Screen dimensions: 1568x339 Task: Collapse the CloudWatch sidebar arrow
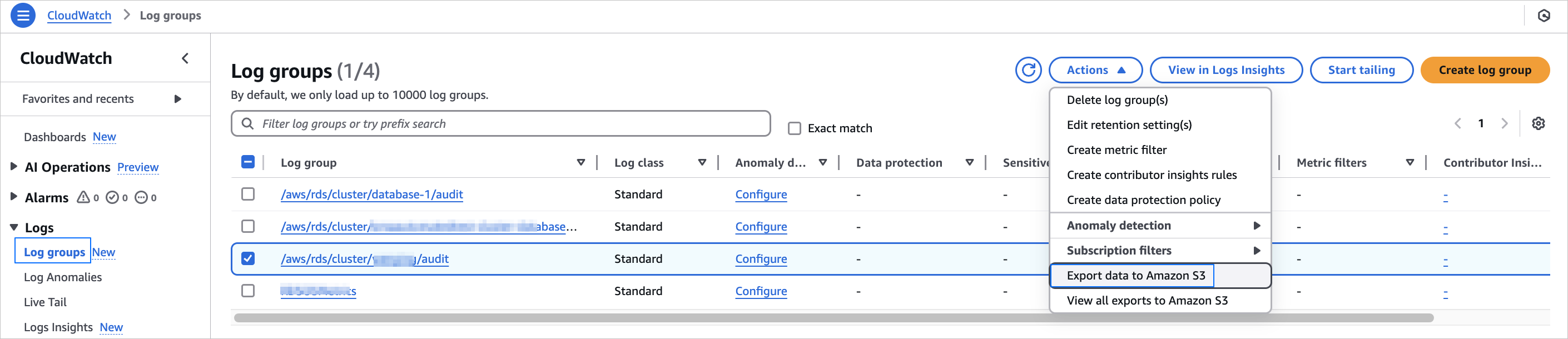[x=185, y=58]
